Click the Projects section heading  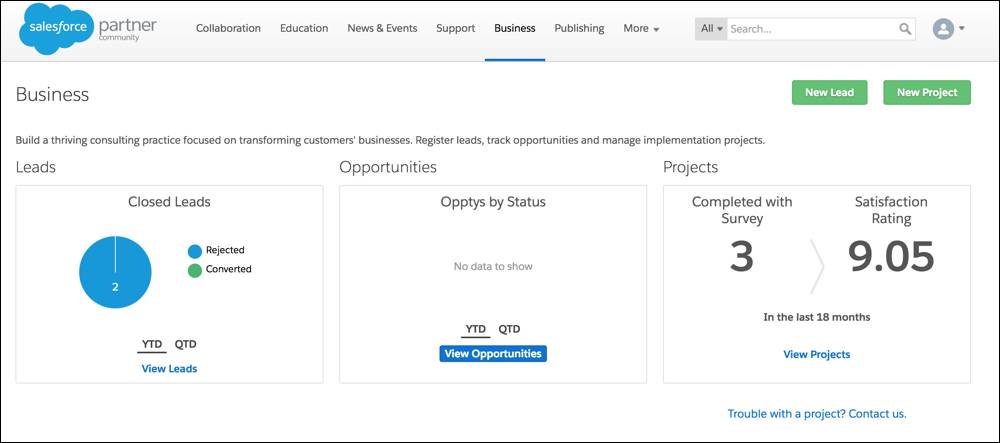coord(691,167)
